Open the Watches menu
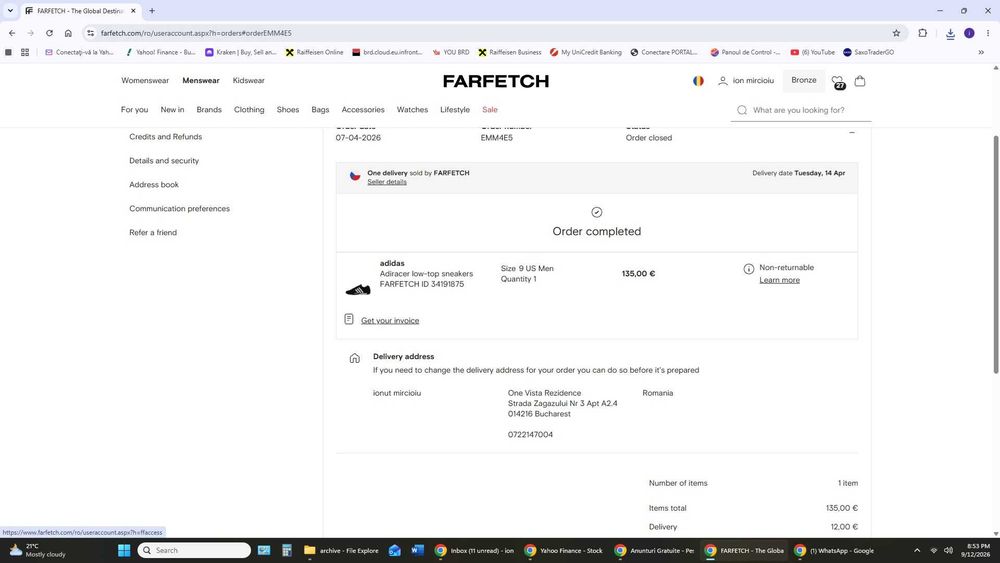 pos(412,110)
